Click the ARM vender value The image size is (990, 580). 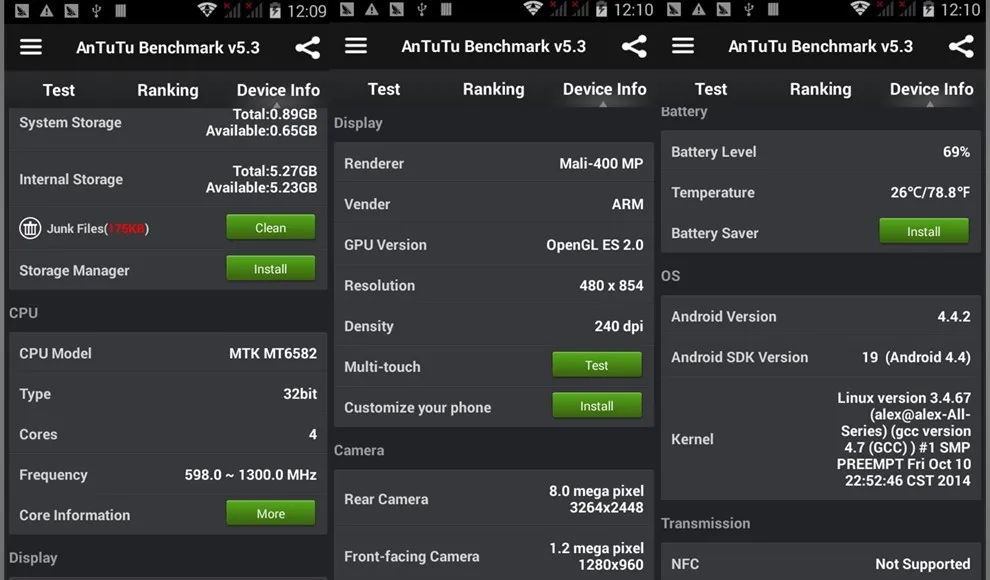tap(628, 204)
